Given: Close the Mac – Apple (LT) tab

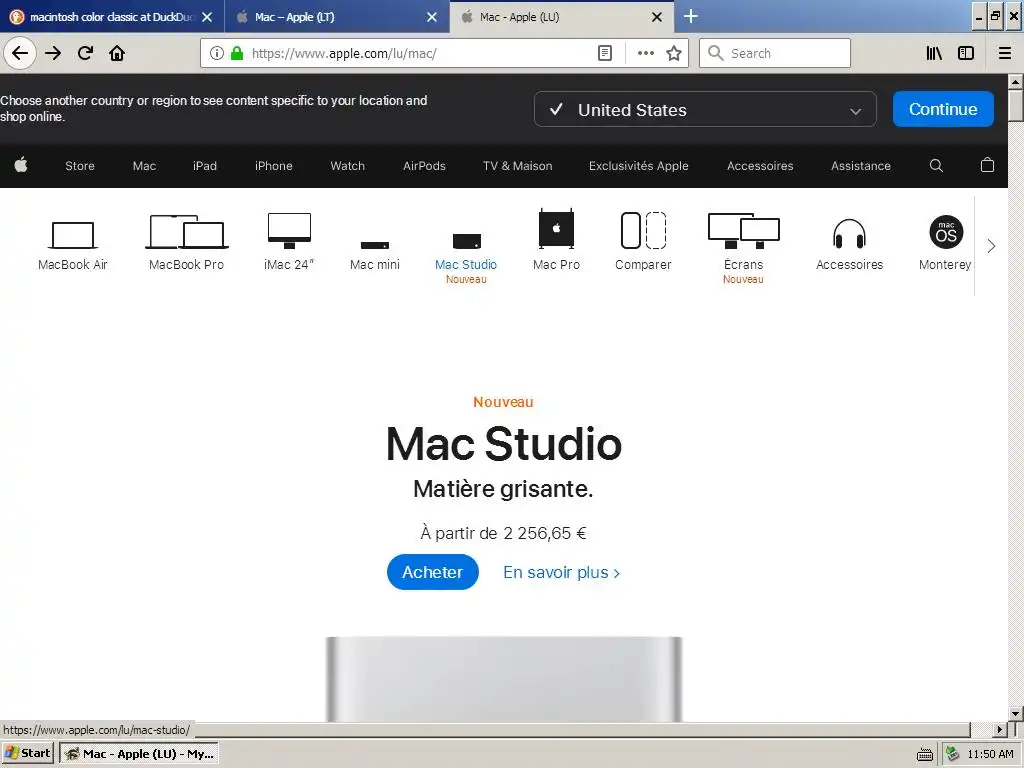Looking at the screenshot, I should [432, 17].
